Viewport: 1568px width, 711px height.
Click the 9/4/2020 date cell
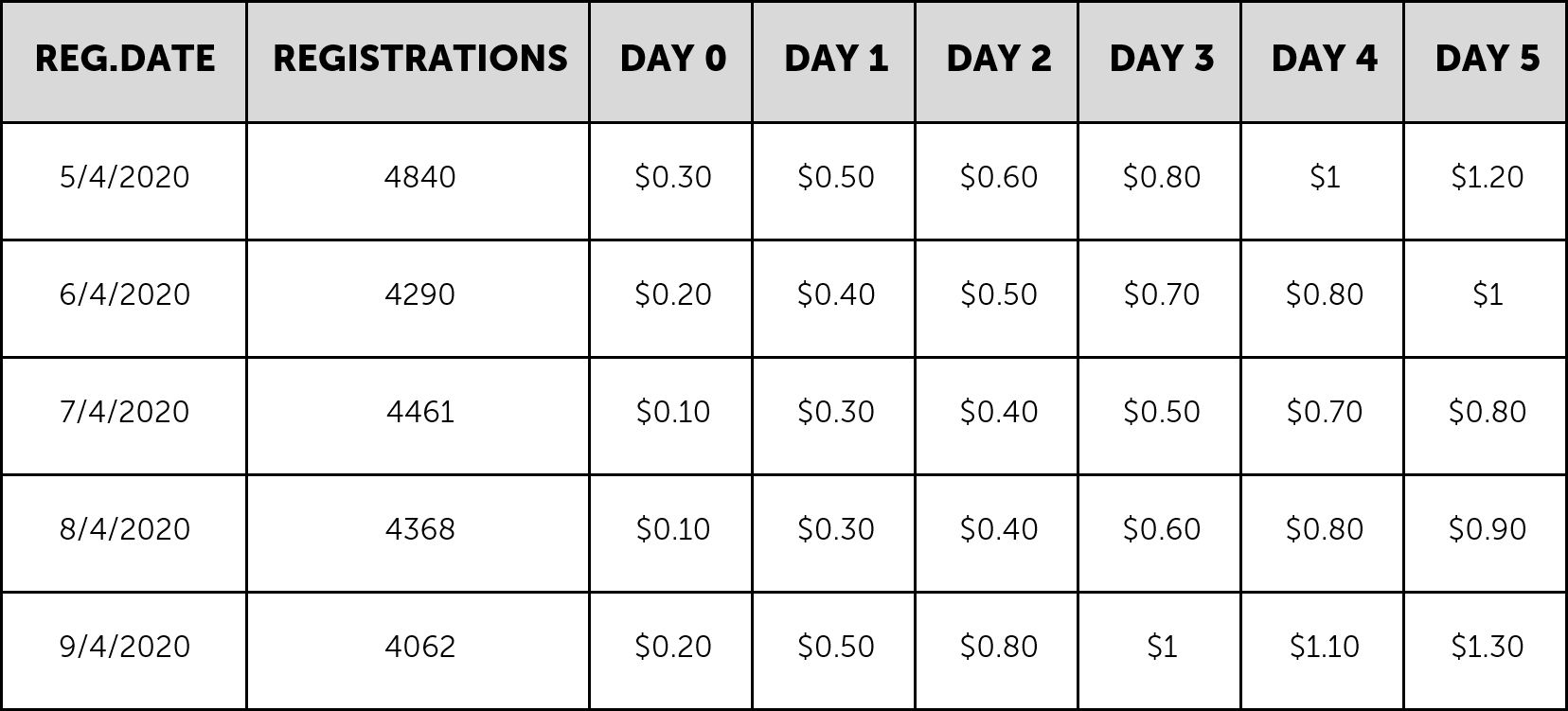coord(124,650)
